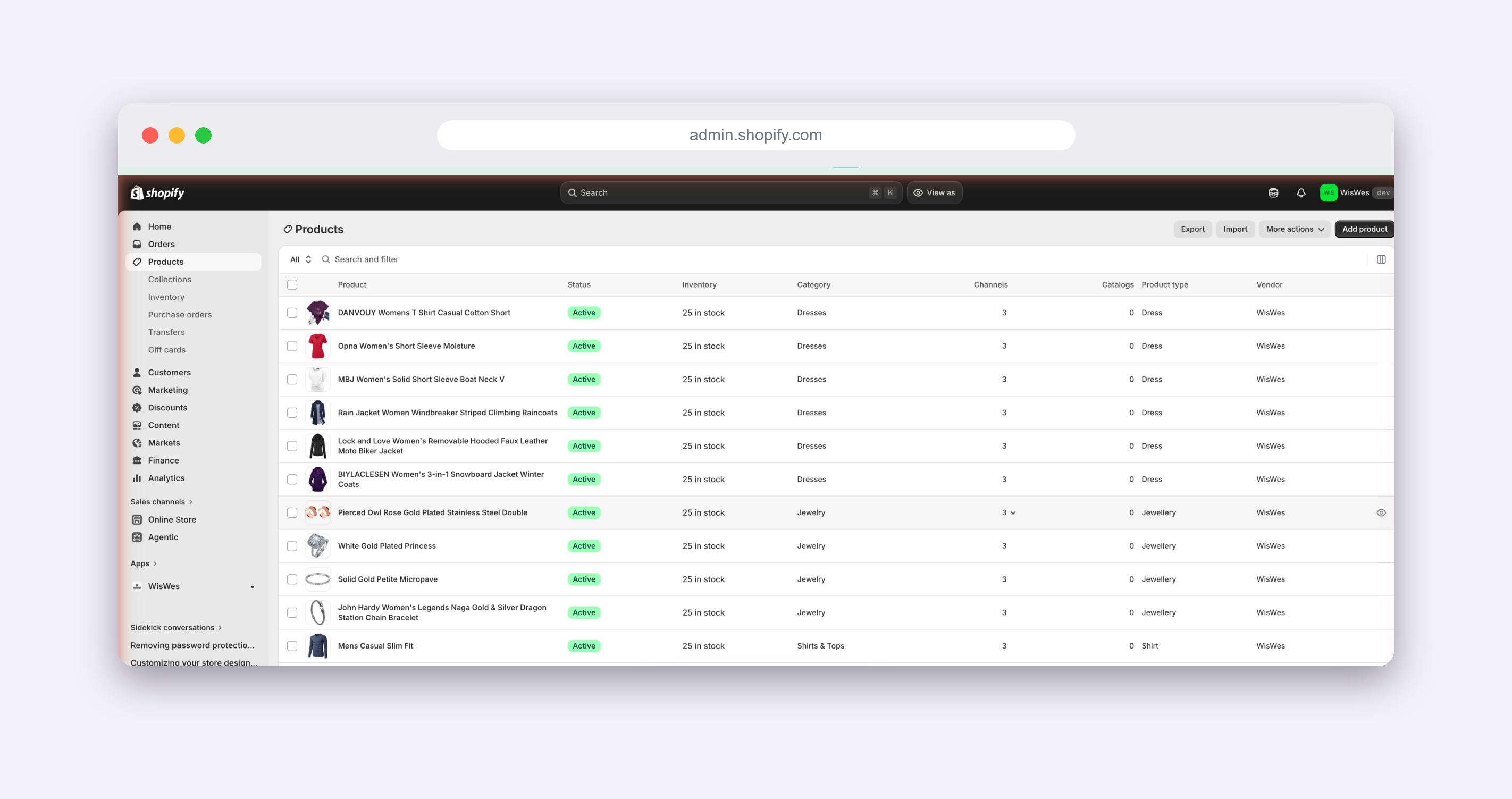Click the search magnifier icon in top bar

(x=572, y=192)
